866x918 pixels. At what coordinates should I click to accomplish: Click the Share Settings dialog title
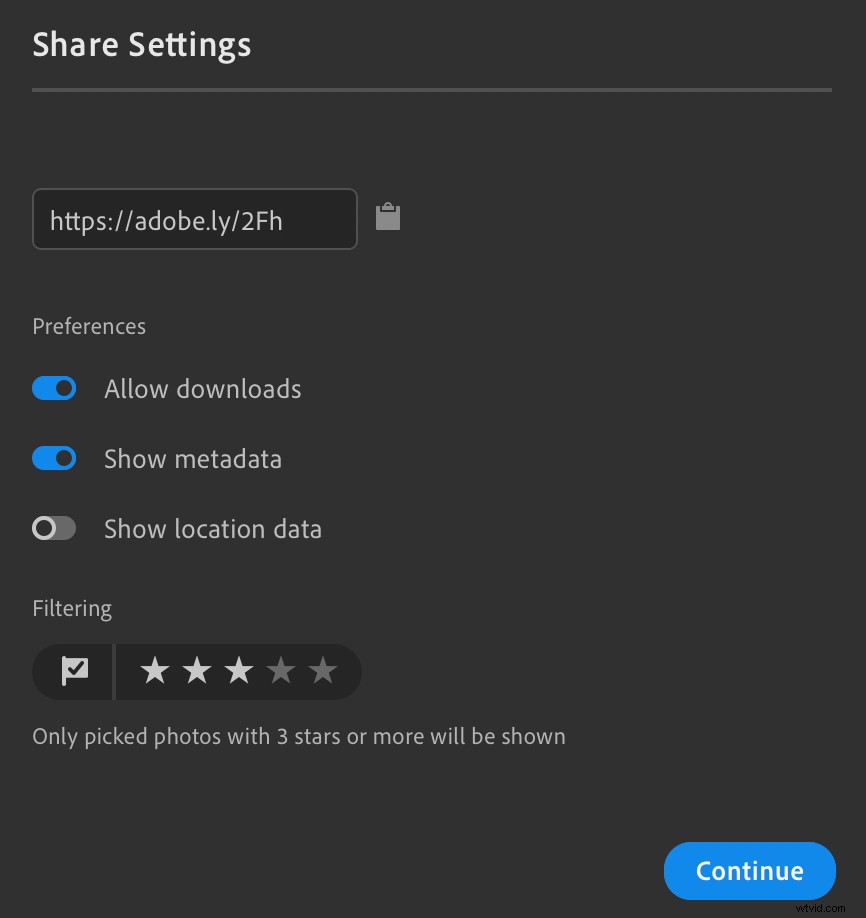click(142, 44)
